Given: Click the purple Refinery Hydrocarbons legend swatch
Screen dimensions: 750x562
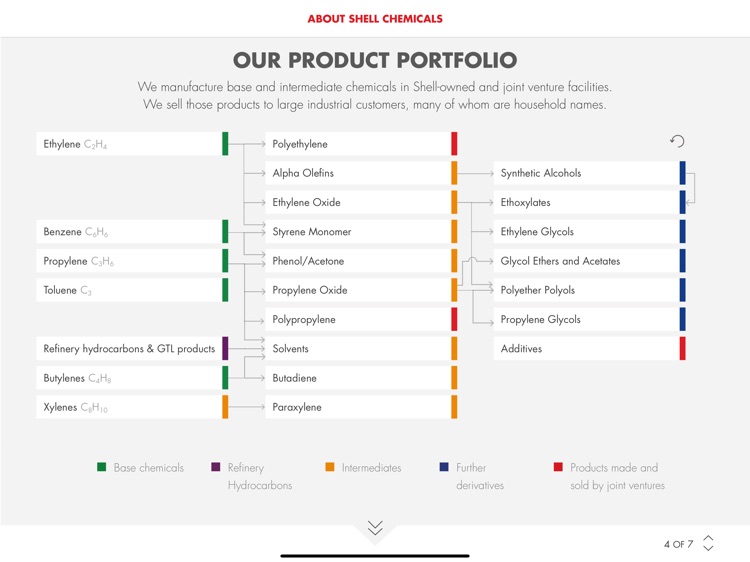Looking at the screenshot, I should click(216, 467).
